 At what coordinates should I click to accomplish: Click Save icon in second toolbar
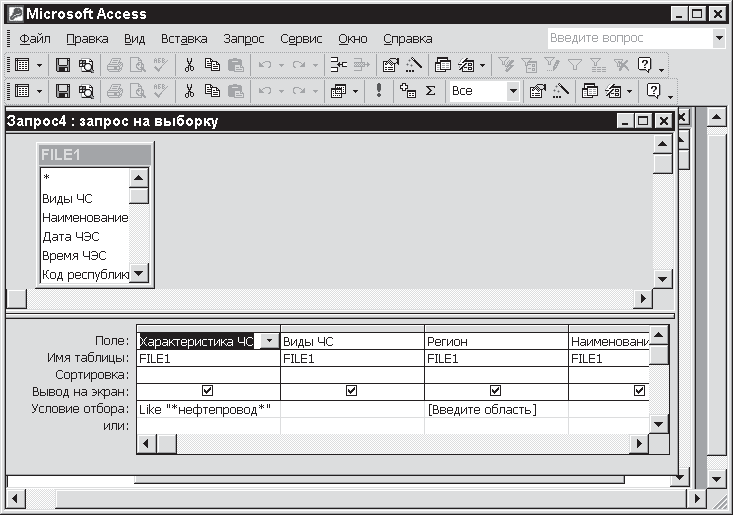point(63,91)
